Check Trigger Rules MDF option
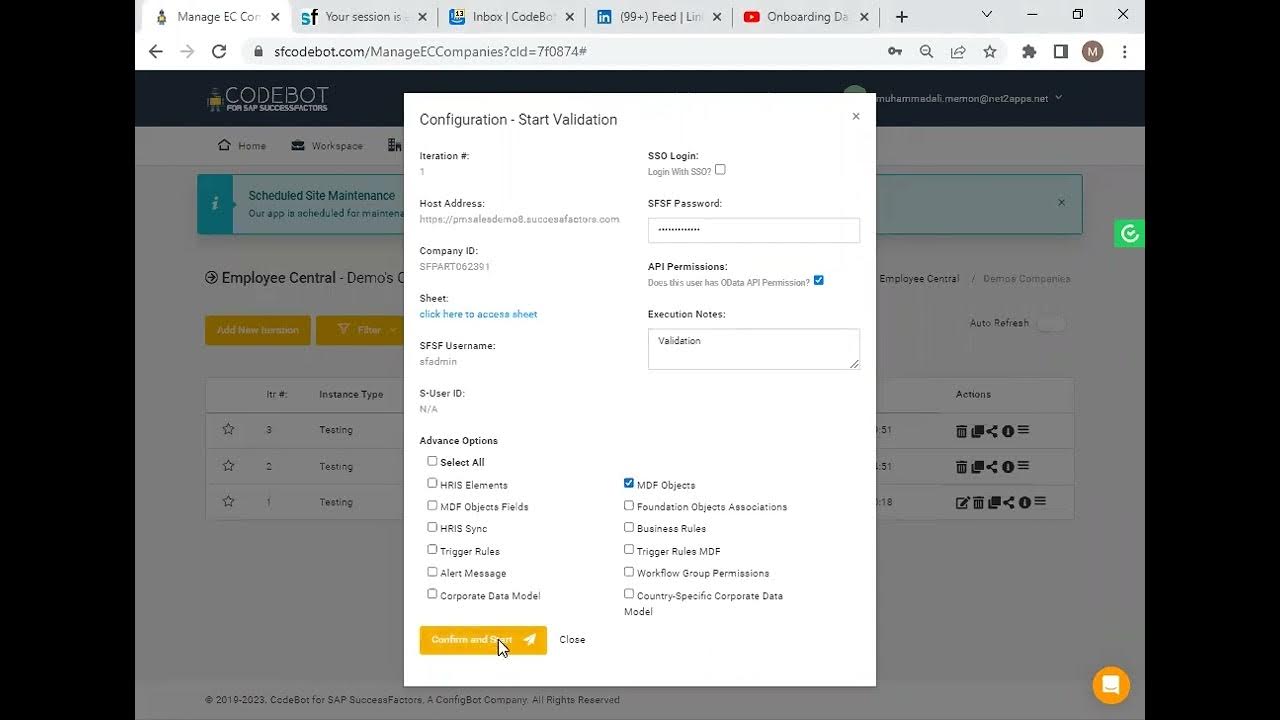The image size is (1280, 720). point(629,549)
